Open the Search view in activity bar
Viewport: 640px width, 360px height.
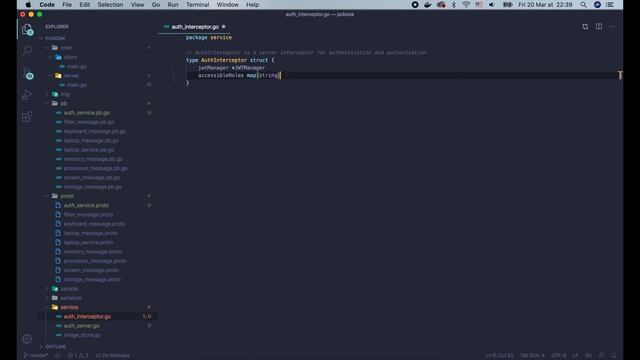tap(27, 51)
